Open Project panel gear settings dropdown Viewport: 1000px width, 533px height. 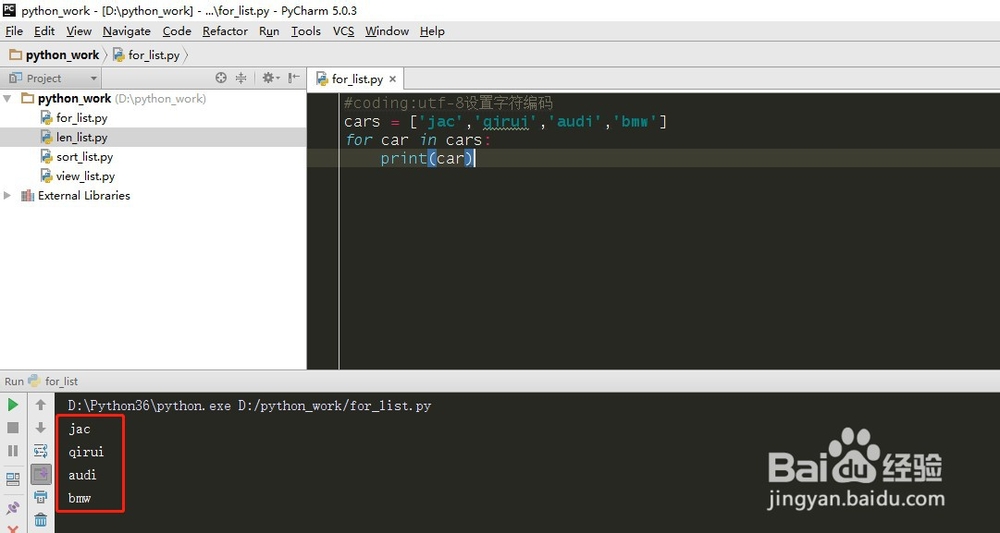[x=271, y=78]
